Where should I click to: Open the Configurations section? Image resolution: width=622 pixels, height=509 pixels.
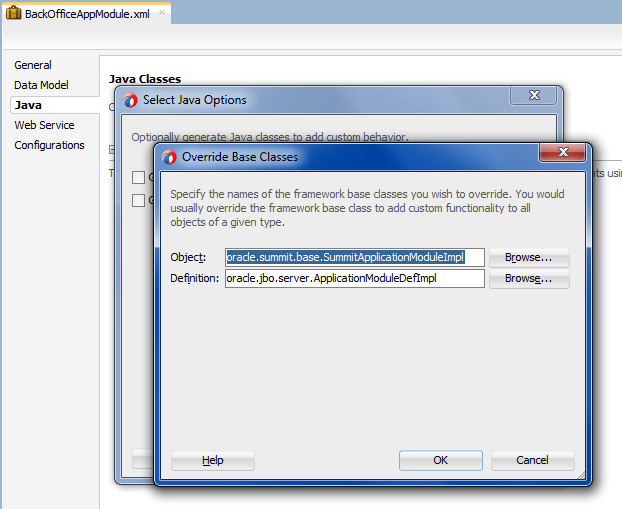[x=50, y=145]
